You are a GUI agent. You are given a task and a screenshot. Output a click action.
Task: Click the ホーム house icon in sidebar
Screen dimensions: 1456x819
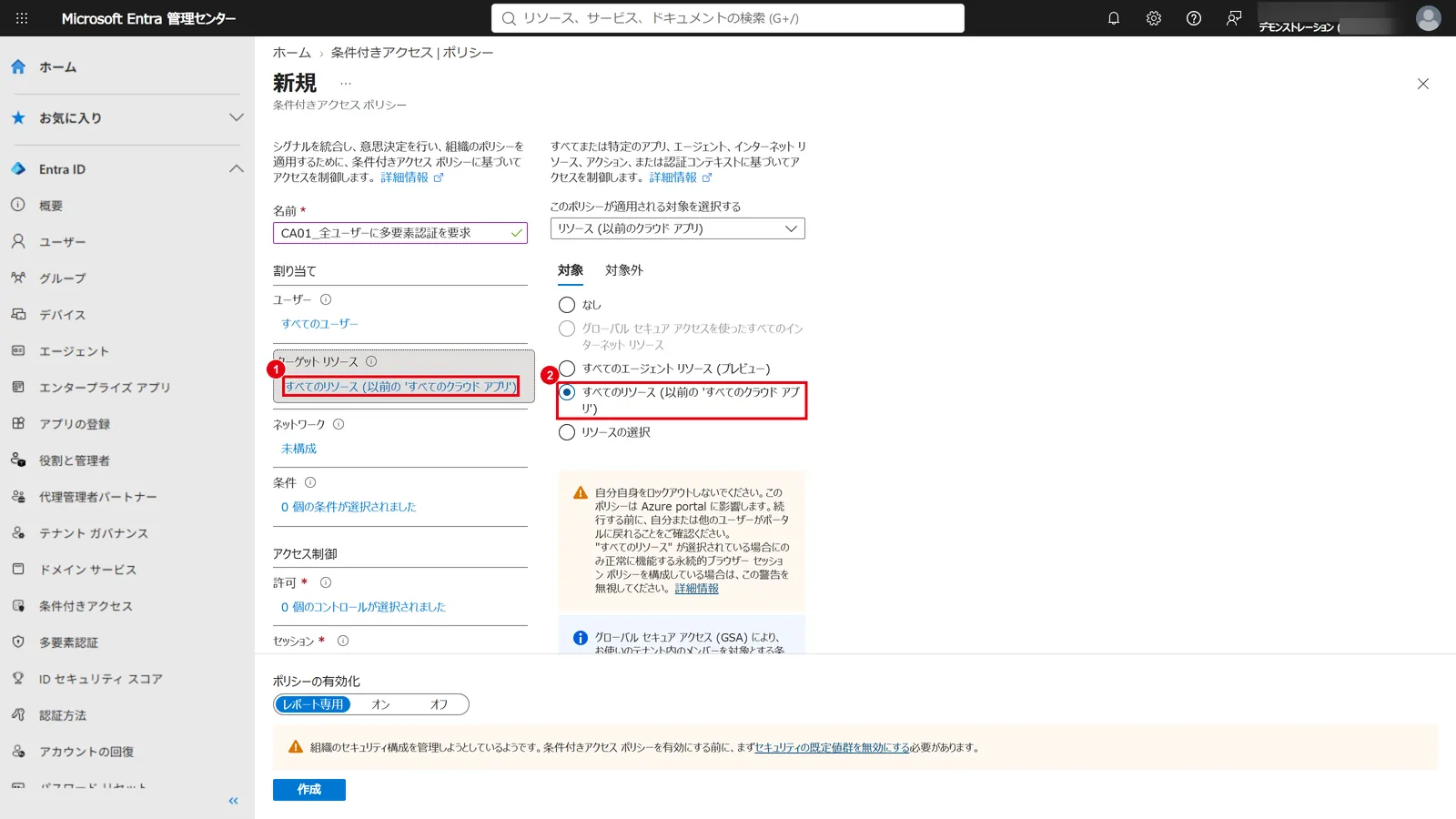pos(18,66)
